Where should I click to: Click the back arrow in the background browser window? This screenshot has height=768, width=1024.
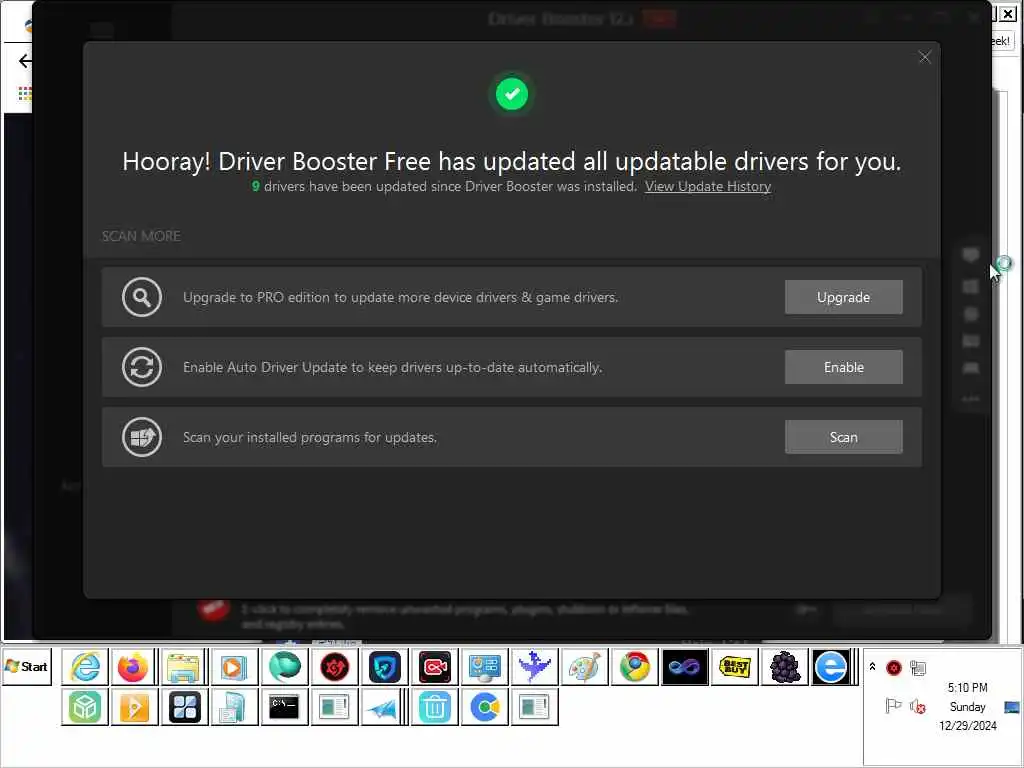click(x=25, y=61)
